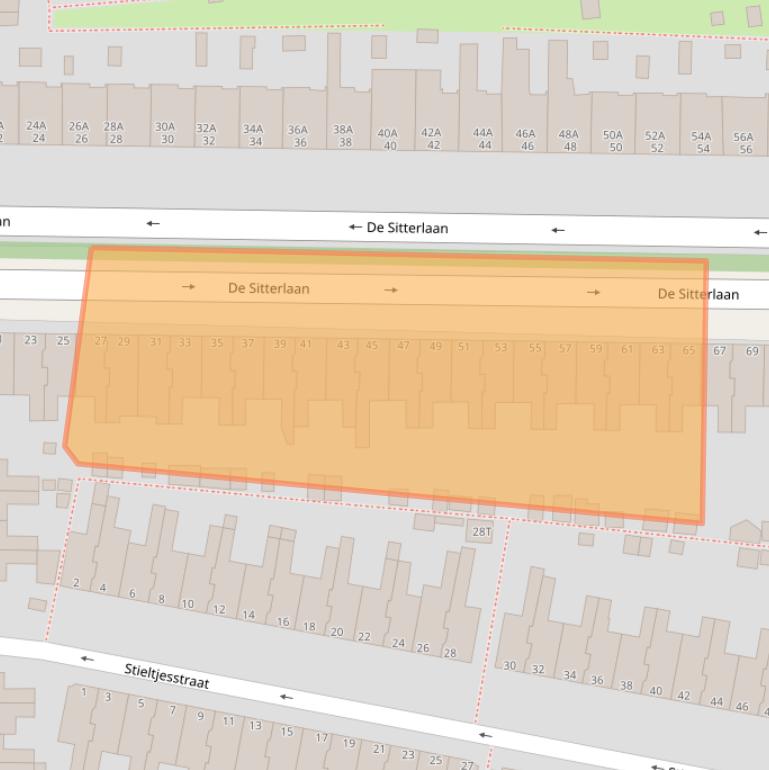769x770 pixels.
Task: Select house number 2 at the row's left end
Action: (x=76, y=583)
